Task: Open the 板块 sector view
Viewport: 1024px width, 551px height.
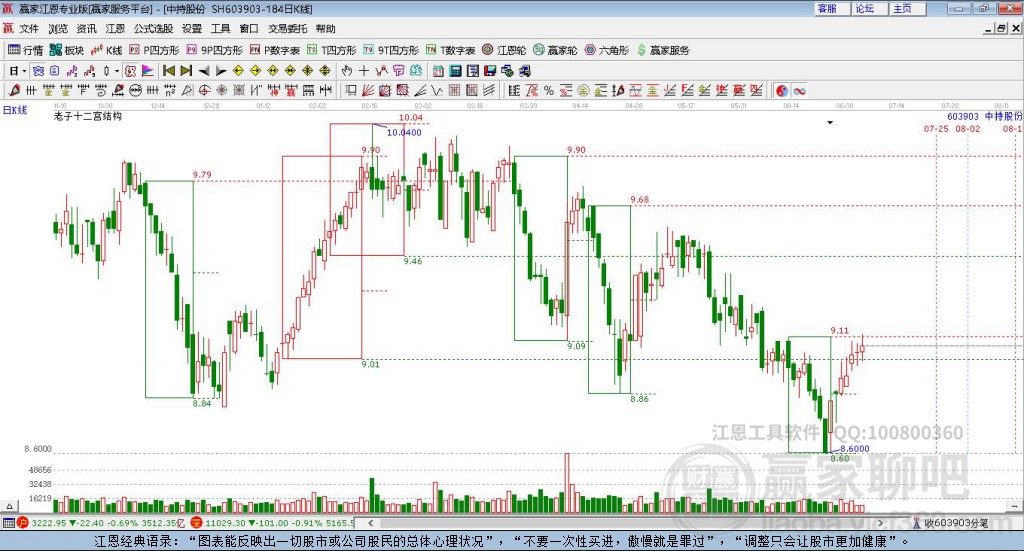Action: (x=67, y=50)
